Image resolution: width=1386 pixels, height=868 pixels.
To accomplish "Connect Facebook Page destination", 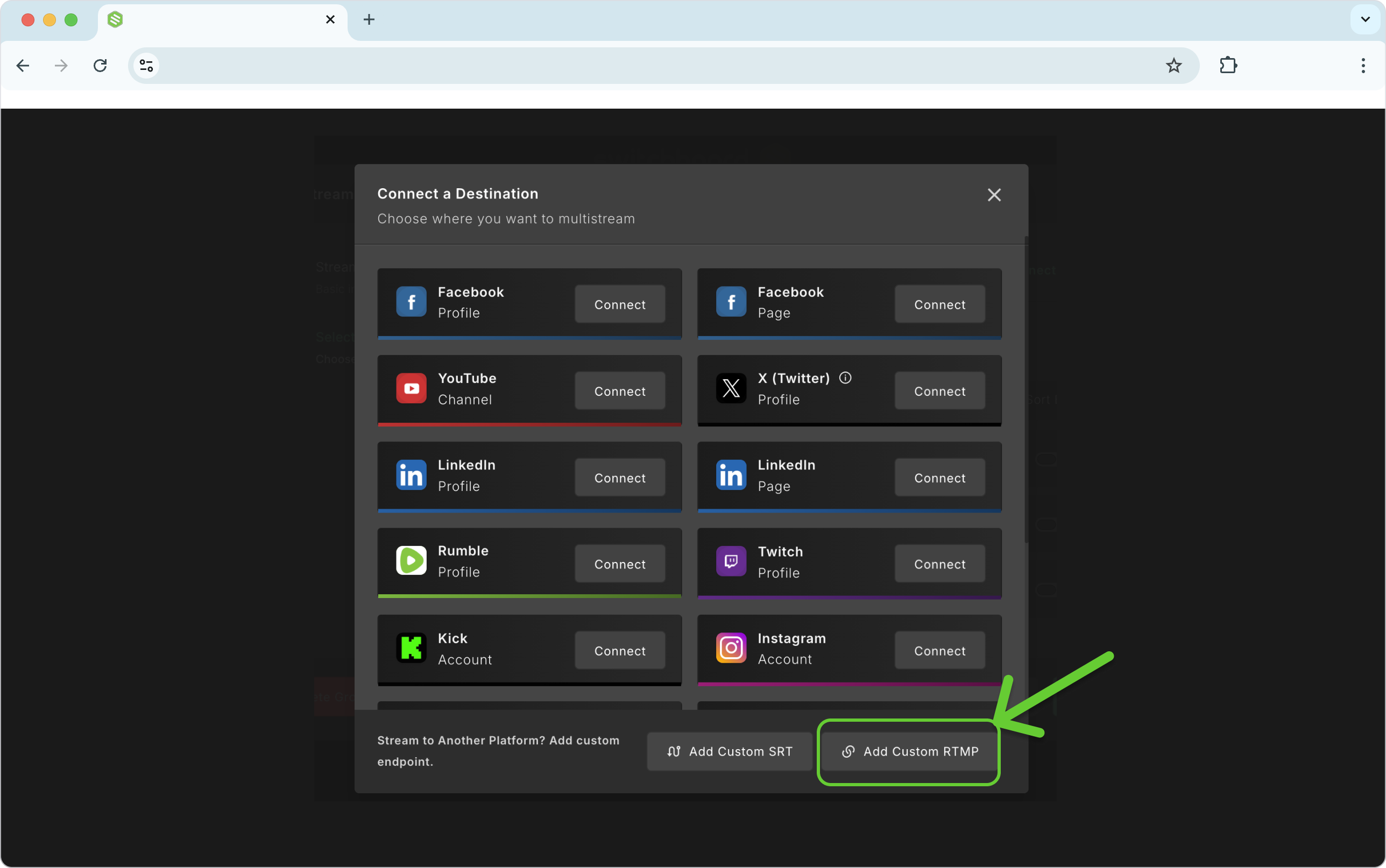I will [x=939, y=304].
